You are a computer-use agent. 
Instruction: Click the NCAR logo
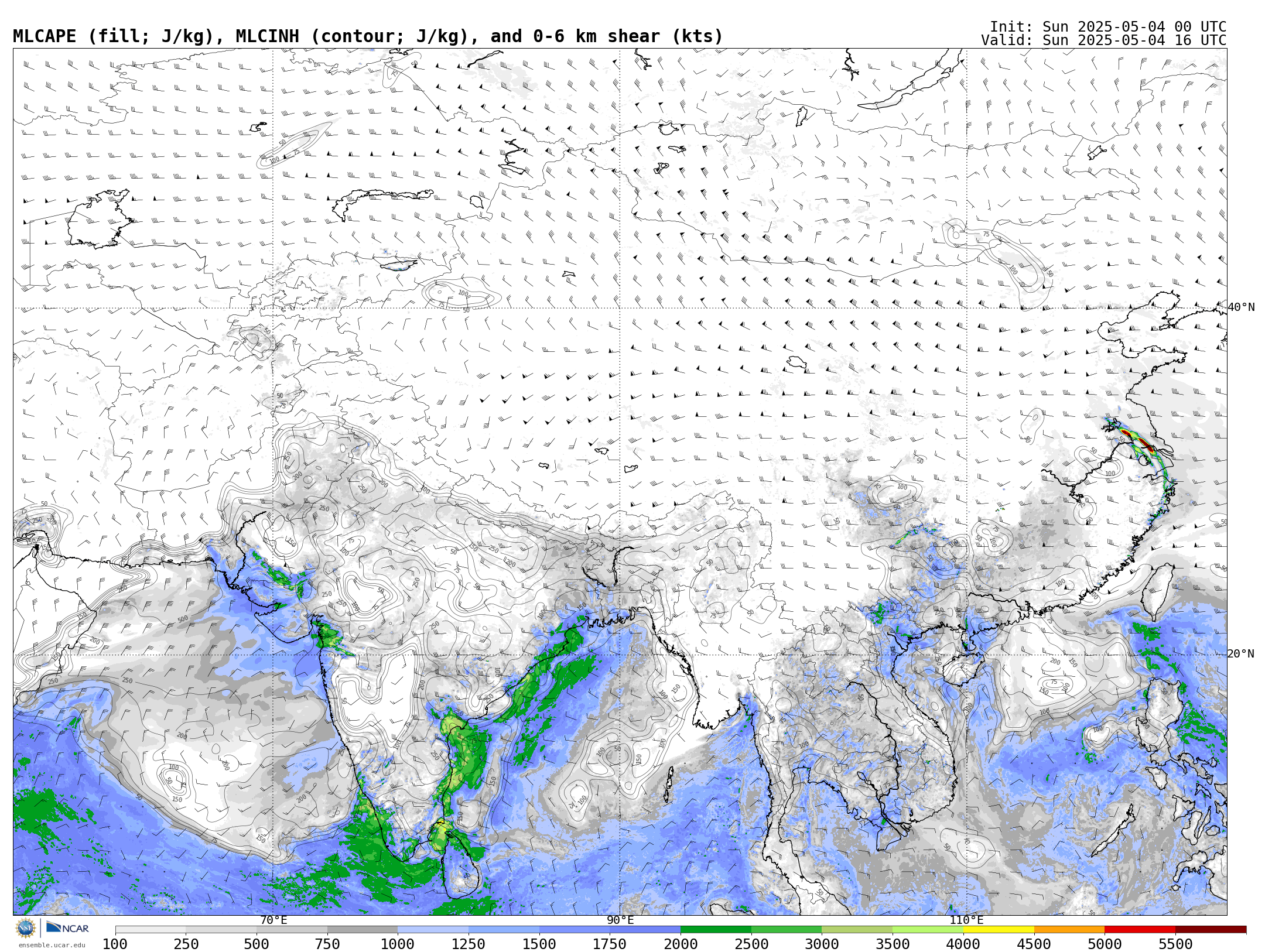pos(67,928)
